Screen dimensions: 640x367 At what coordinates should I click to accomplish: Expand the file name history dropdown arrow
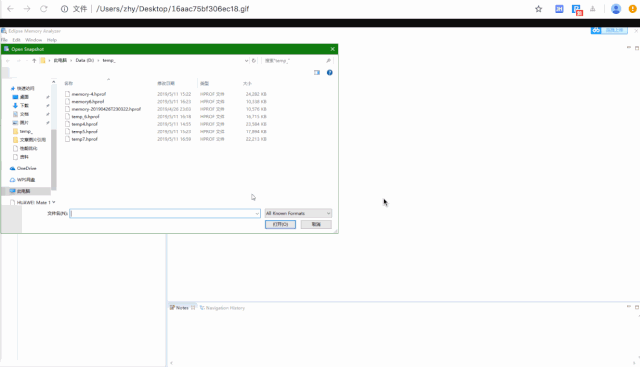coord(257,213)
